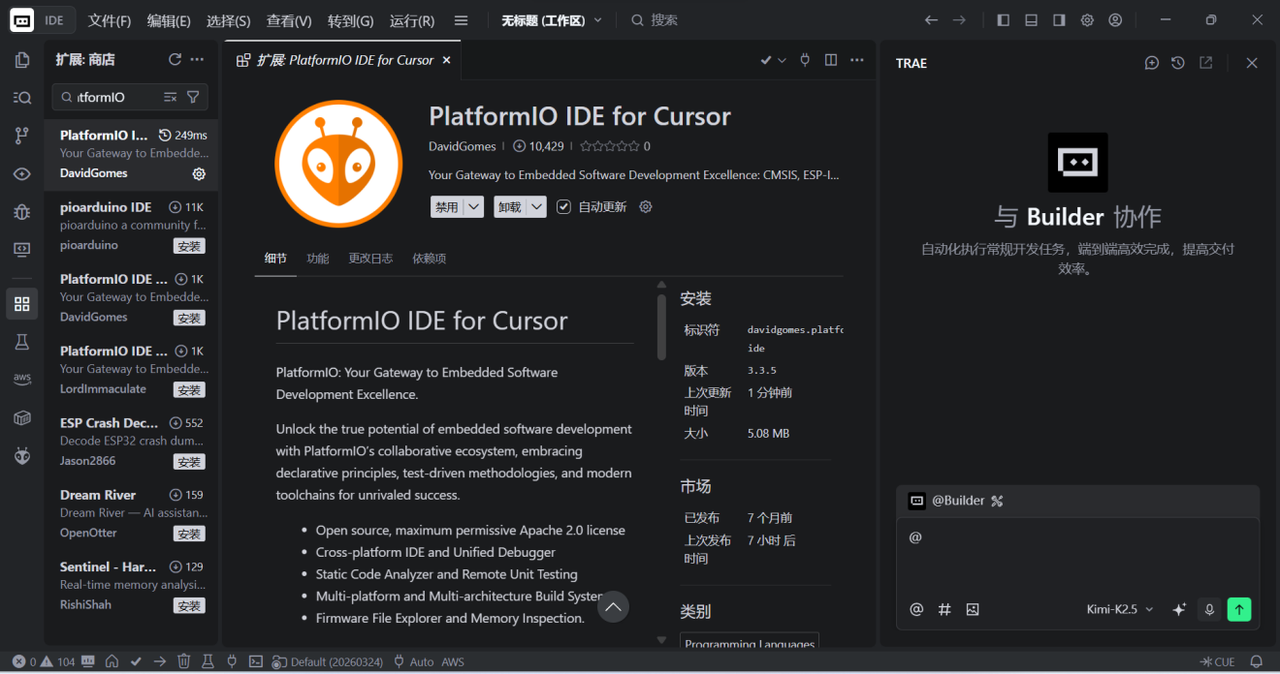
Task: Open account profile icon in title bar
Action: pyautogui.click(x=1115, y=20)
